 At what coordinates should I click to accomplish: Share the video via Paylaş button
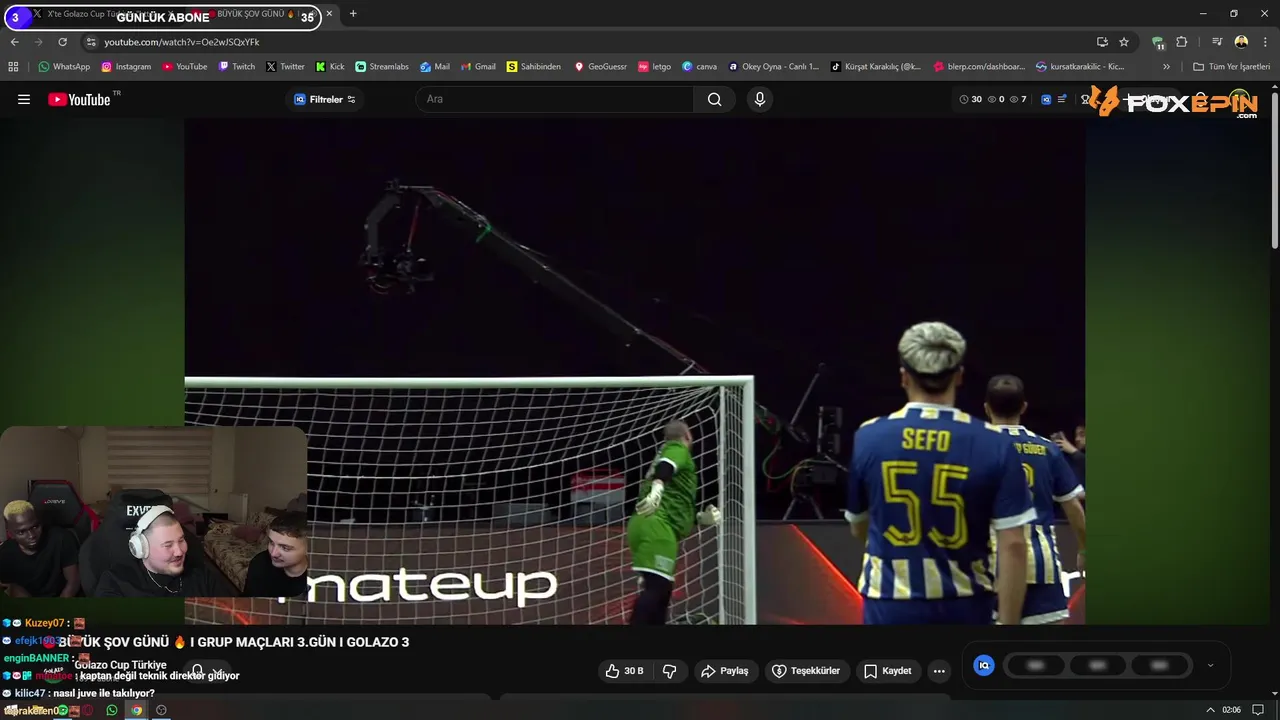(725, 671)
